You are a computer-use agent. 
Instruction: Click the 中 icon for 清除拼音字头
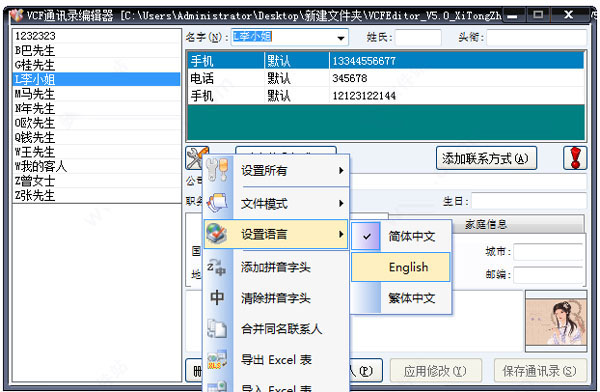217,297
